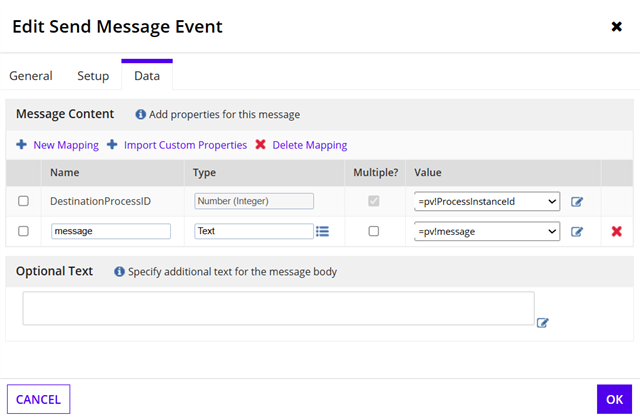
Task: Click the info icon beside Optional Text
Action: click(119, 272)
